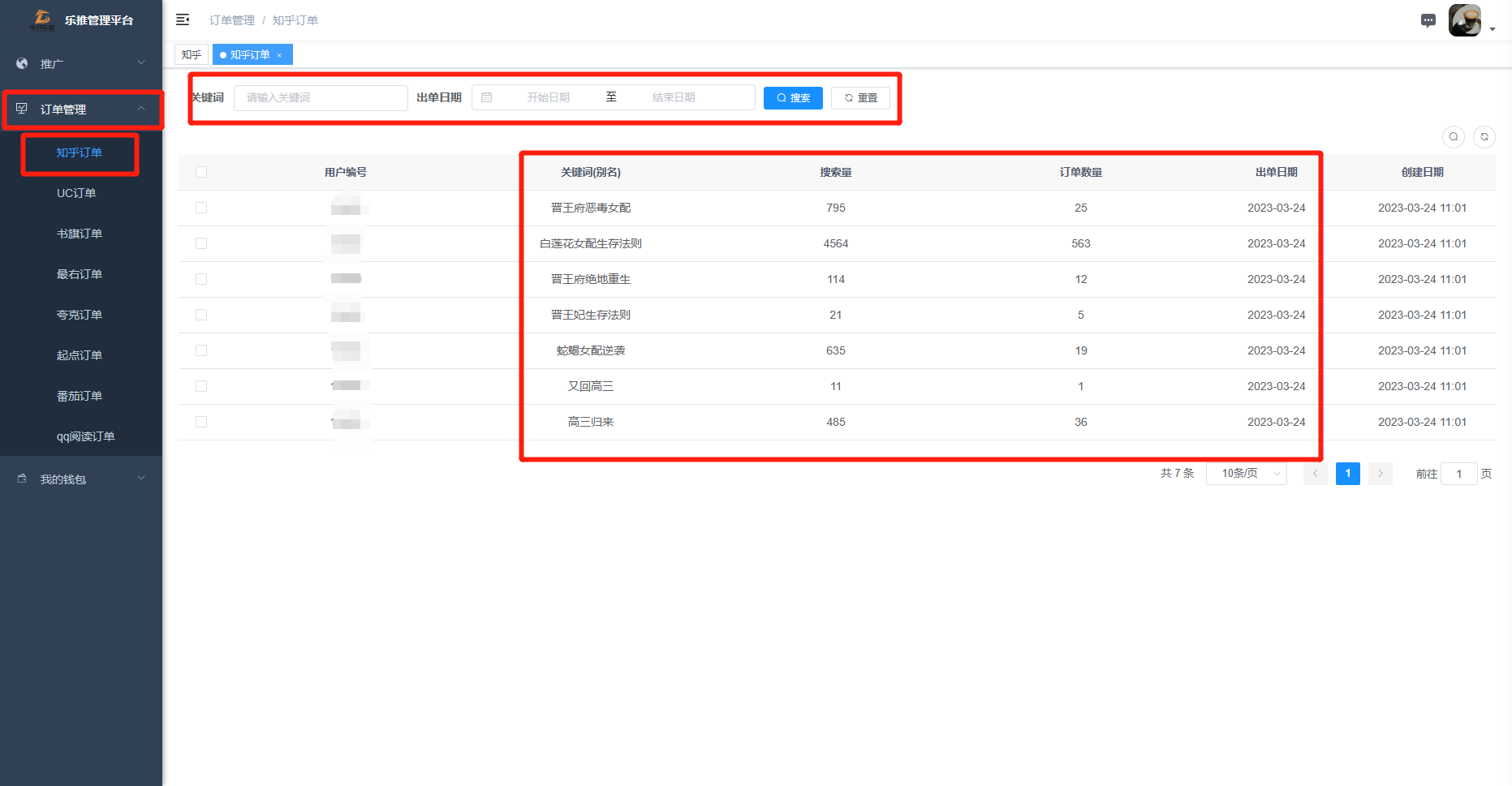1512x786 pixels.
Task: Open UC订单 in the sidebar
Action: tap(76, 193)
